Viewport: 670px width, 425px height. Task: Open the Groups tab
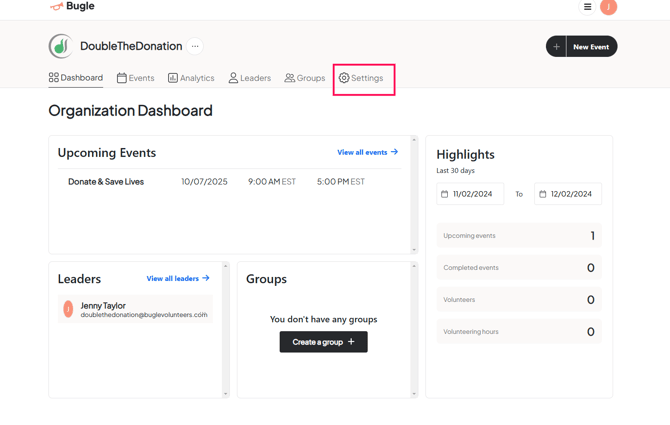(x=305, y=78)
